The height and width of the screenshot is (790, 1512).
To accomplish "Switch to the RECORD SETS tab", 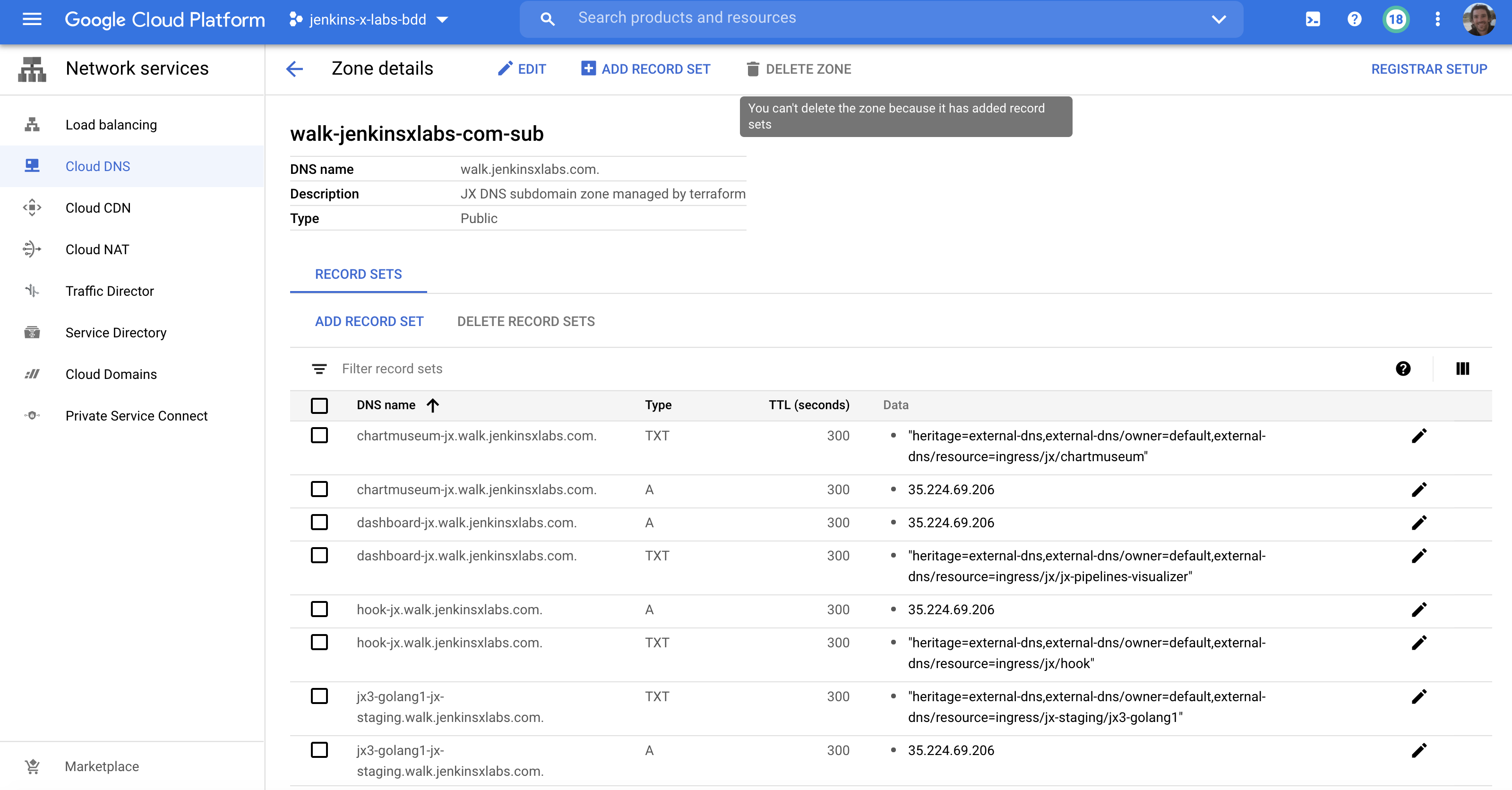I will (358, 274).
